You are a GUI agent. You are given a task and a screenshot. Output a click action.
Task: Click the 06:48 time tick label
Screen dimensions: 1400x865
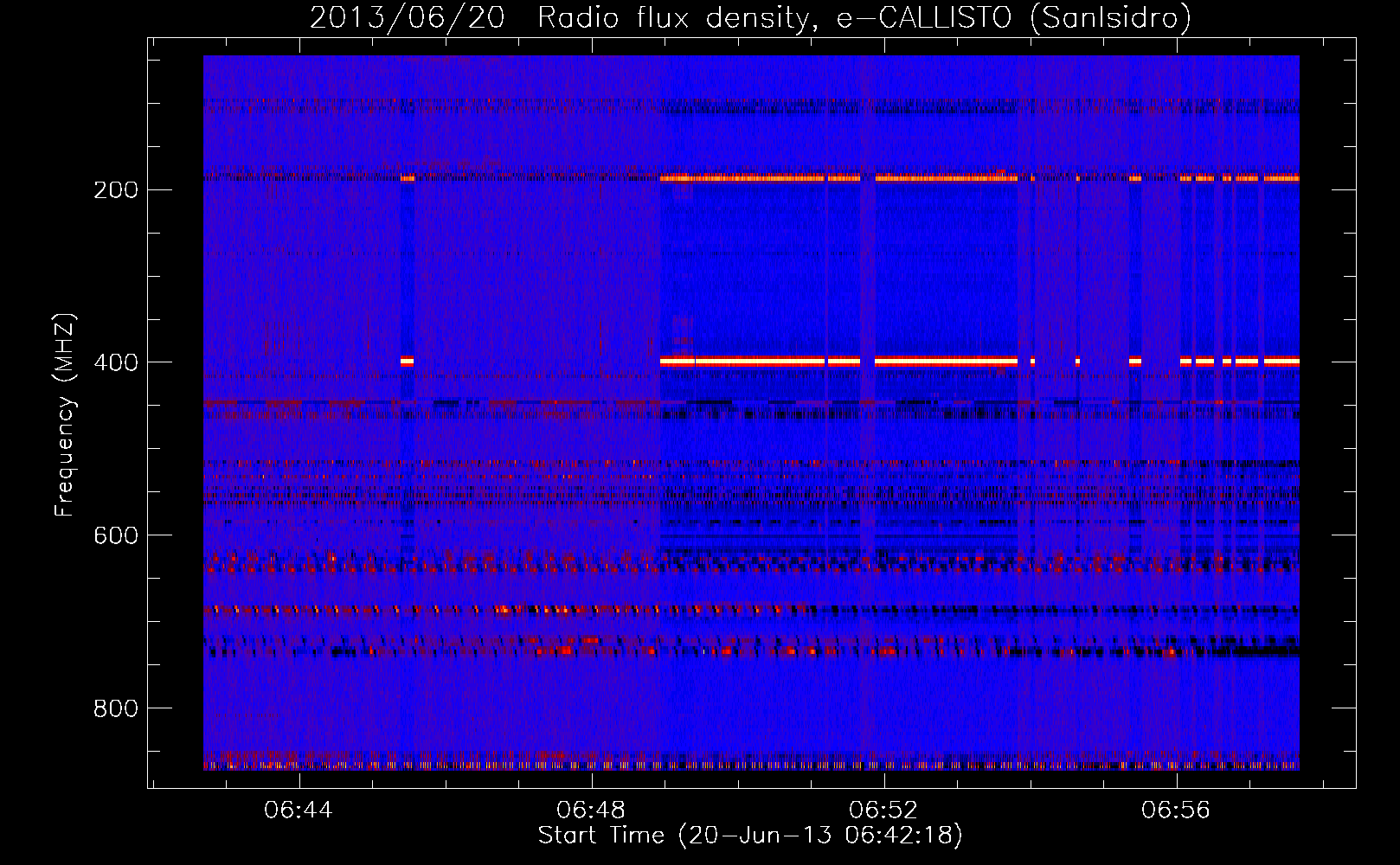tap(591, 811)
